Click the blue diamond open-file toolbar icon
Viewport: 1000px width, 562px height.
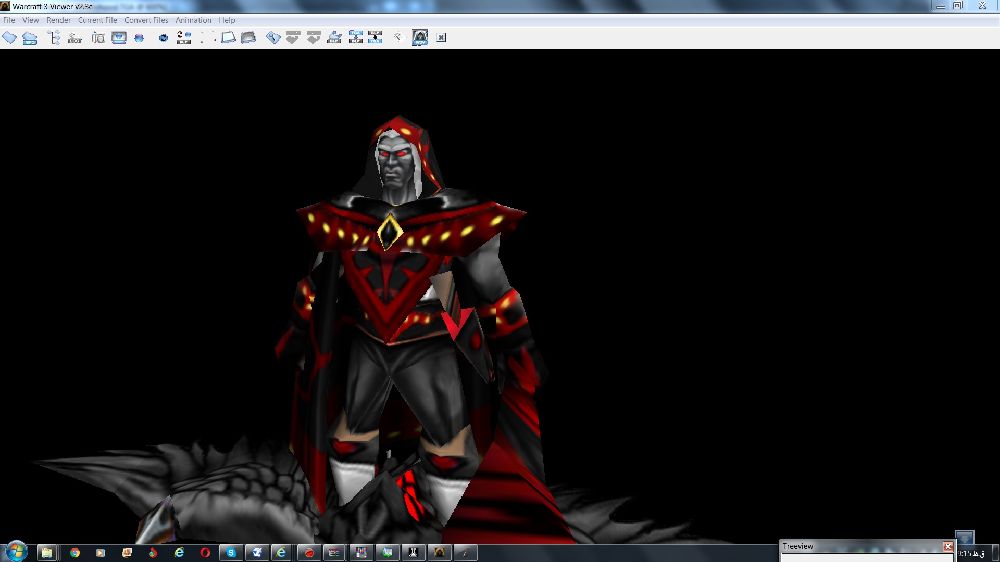10,38
